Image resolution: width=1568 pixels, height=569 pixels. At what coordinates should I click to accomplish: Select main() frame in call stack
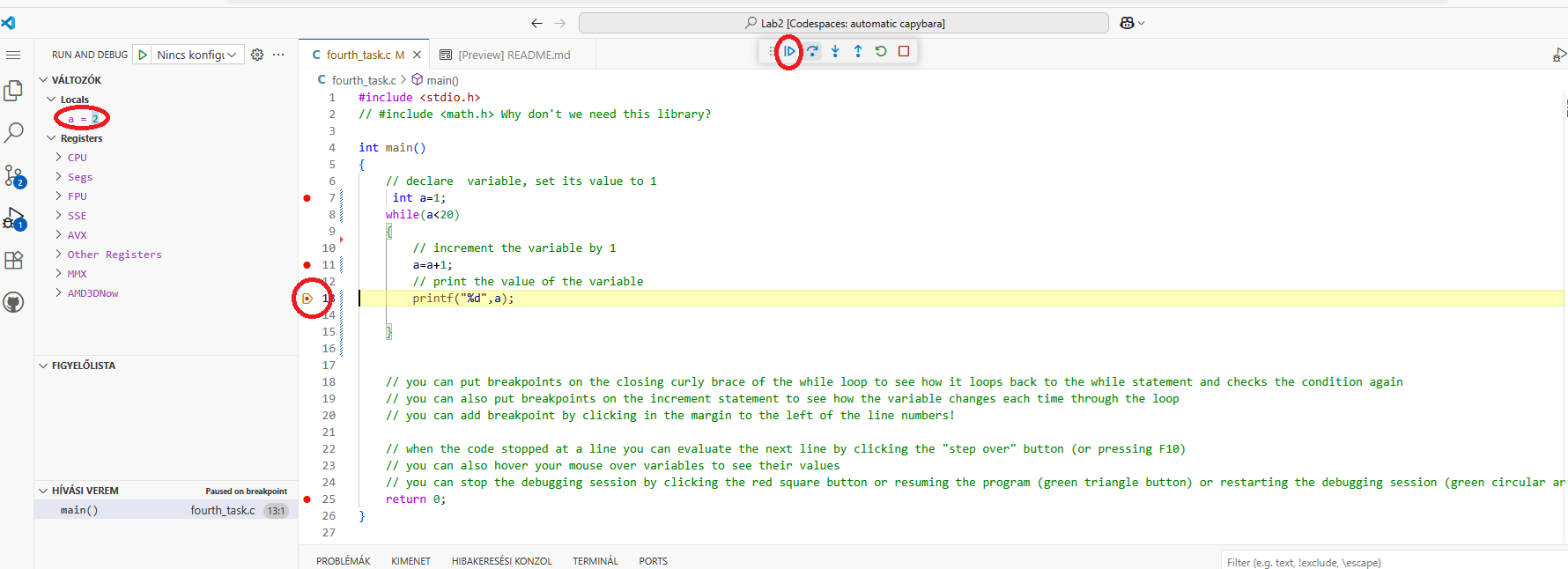point(79,510)
